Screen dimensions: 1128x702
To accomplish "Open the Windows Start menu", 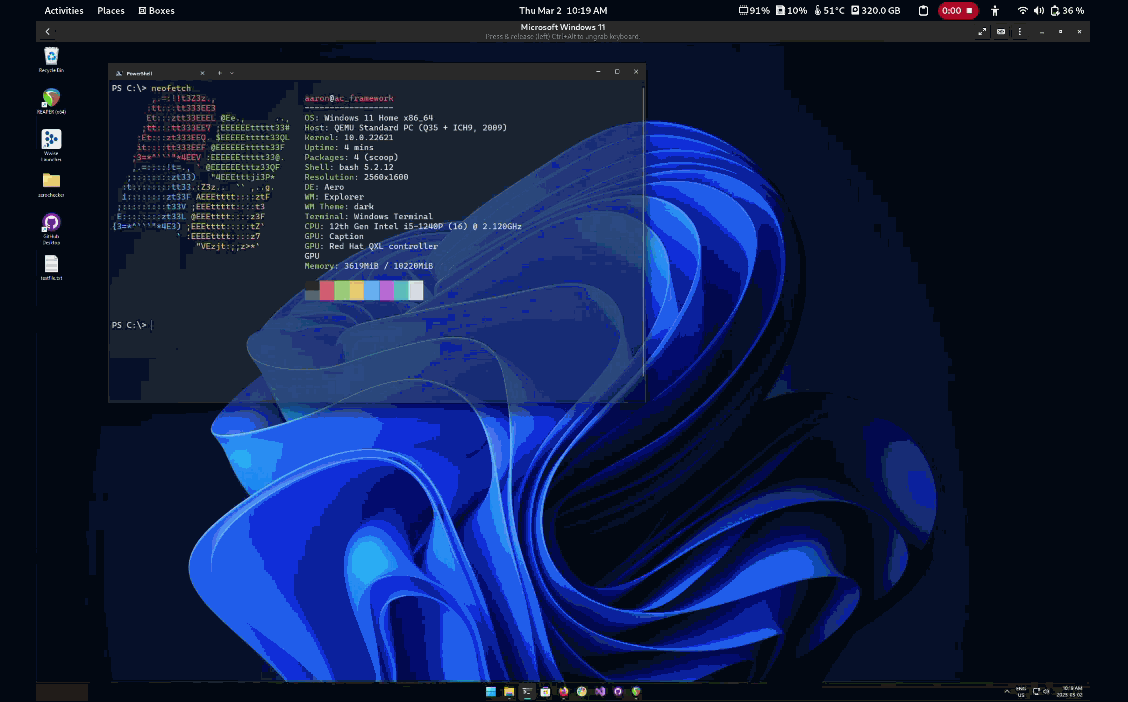I will [491, 691].
